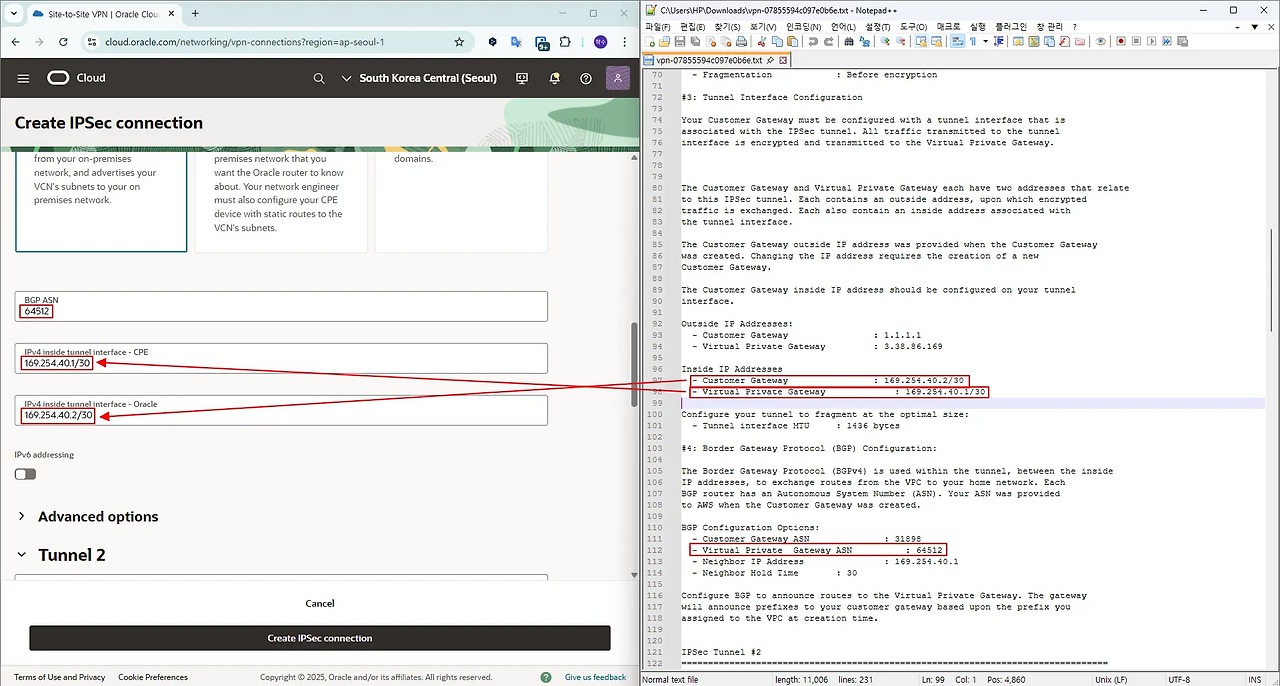This screenshot has width=1280, height=686.
Task: Click the Create IPSec connection button
Action: (319, 638)
